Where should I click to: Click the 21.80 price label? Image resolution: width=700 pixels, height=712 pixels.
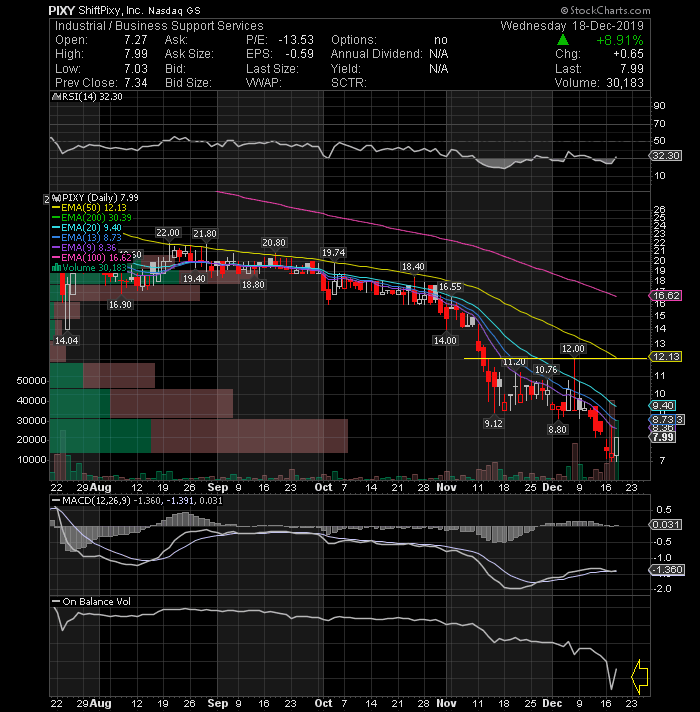point(205,234)
